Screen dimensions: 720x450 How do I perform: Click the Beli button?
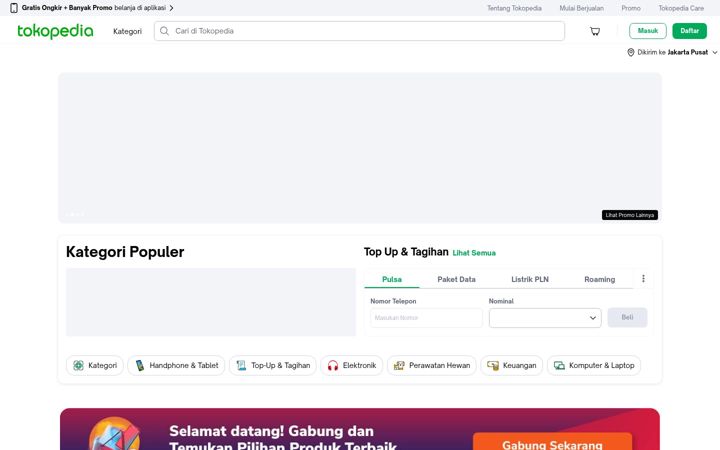point(627,317)
